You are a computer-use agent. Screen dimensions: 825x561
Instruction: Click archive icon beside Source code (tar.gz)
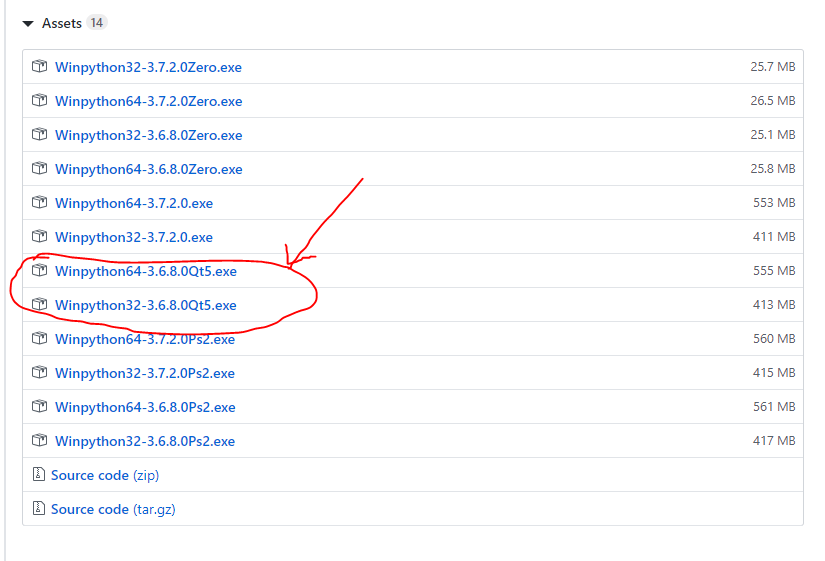(38, 508)
